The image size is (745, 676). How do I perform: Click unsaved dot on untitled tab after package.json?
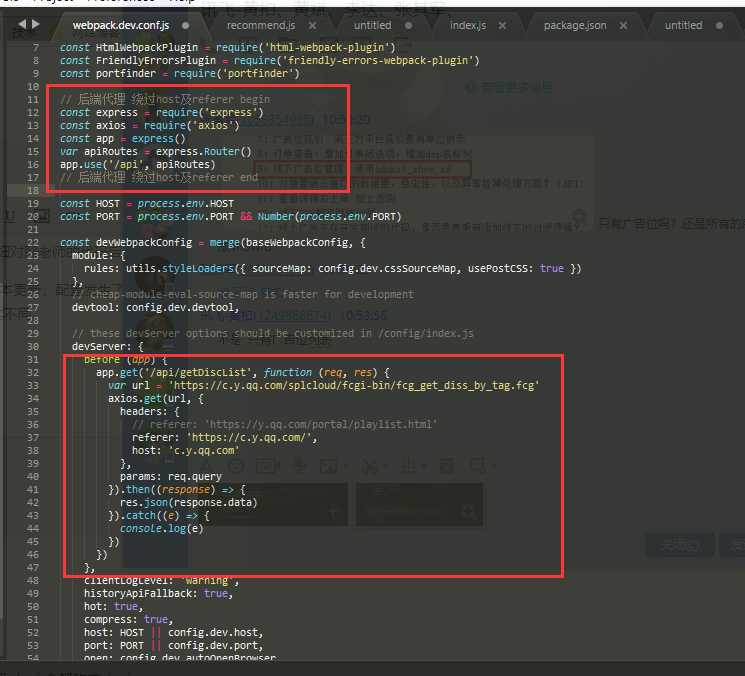(719, 25)
